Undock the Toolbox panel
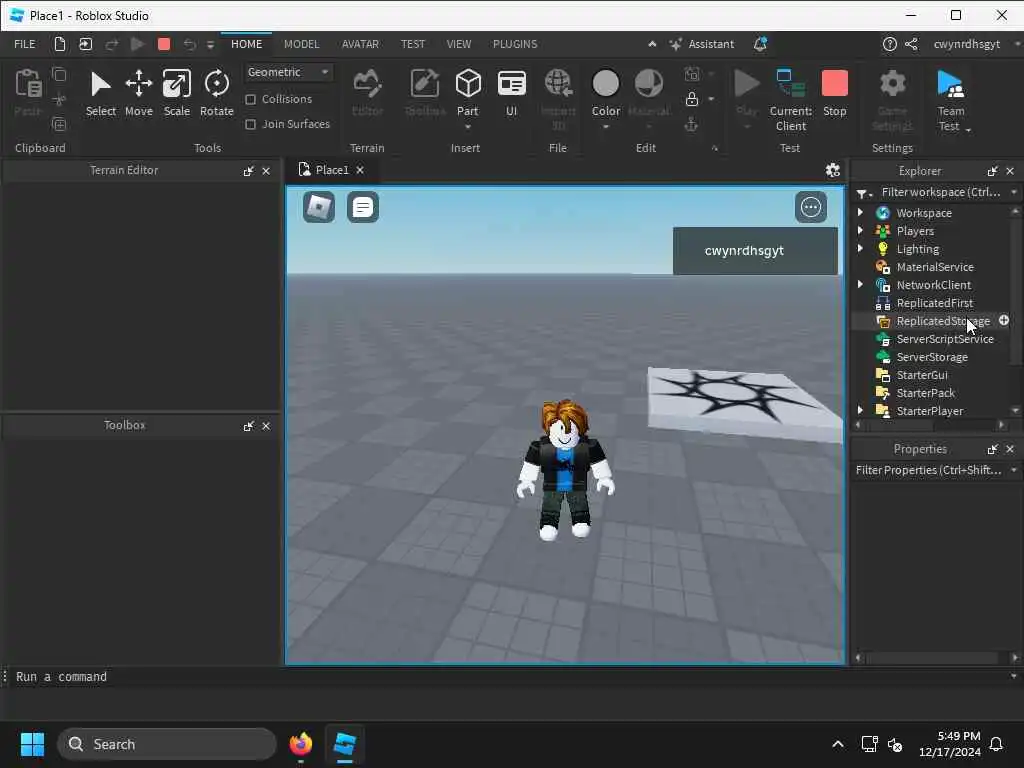Screen dimensions: 1024x768 coord(248,426)
